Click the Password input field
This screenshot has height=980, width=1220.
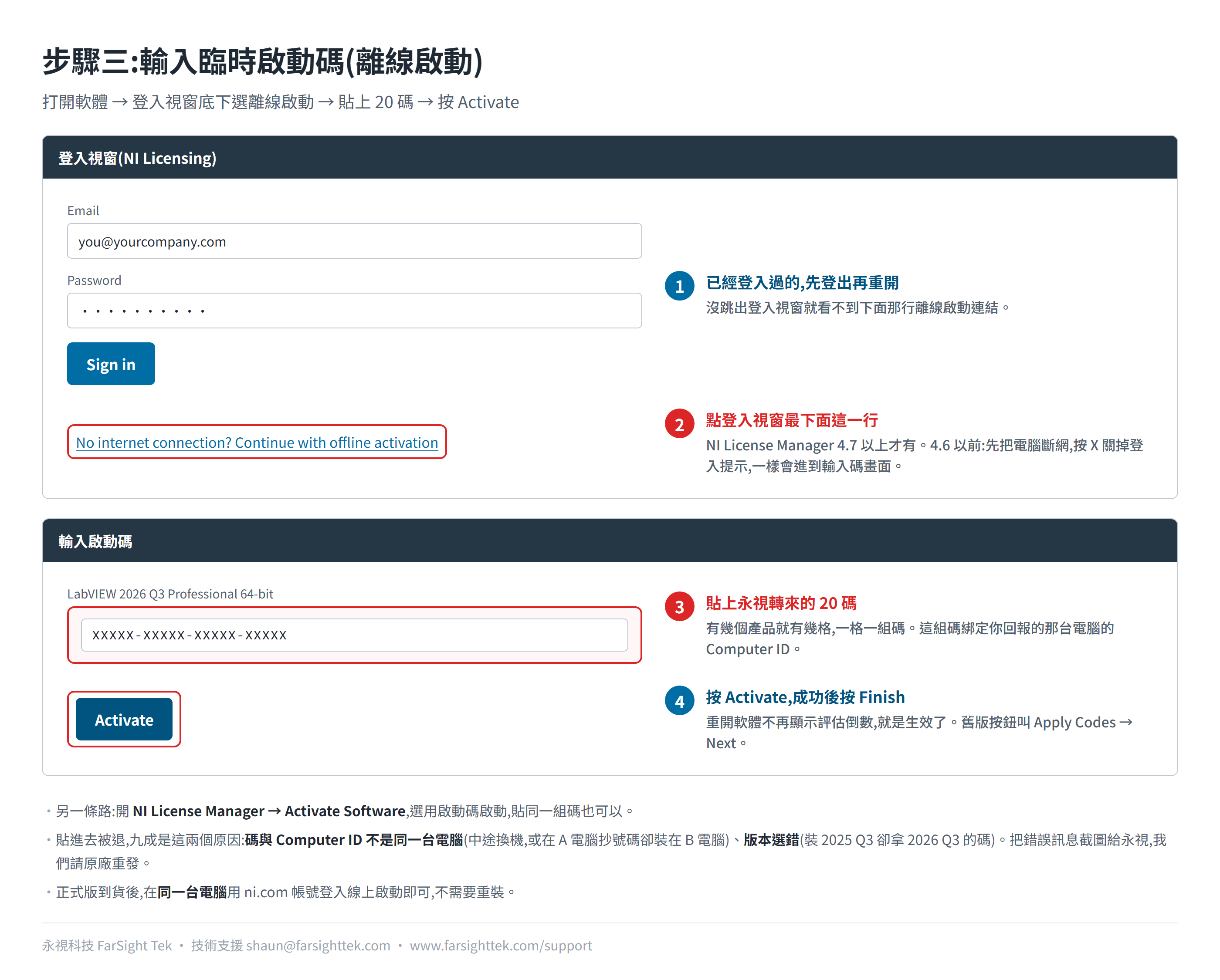point(354,311)
